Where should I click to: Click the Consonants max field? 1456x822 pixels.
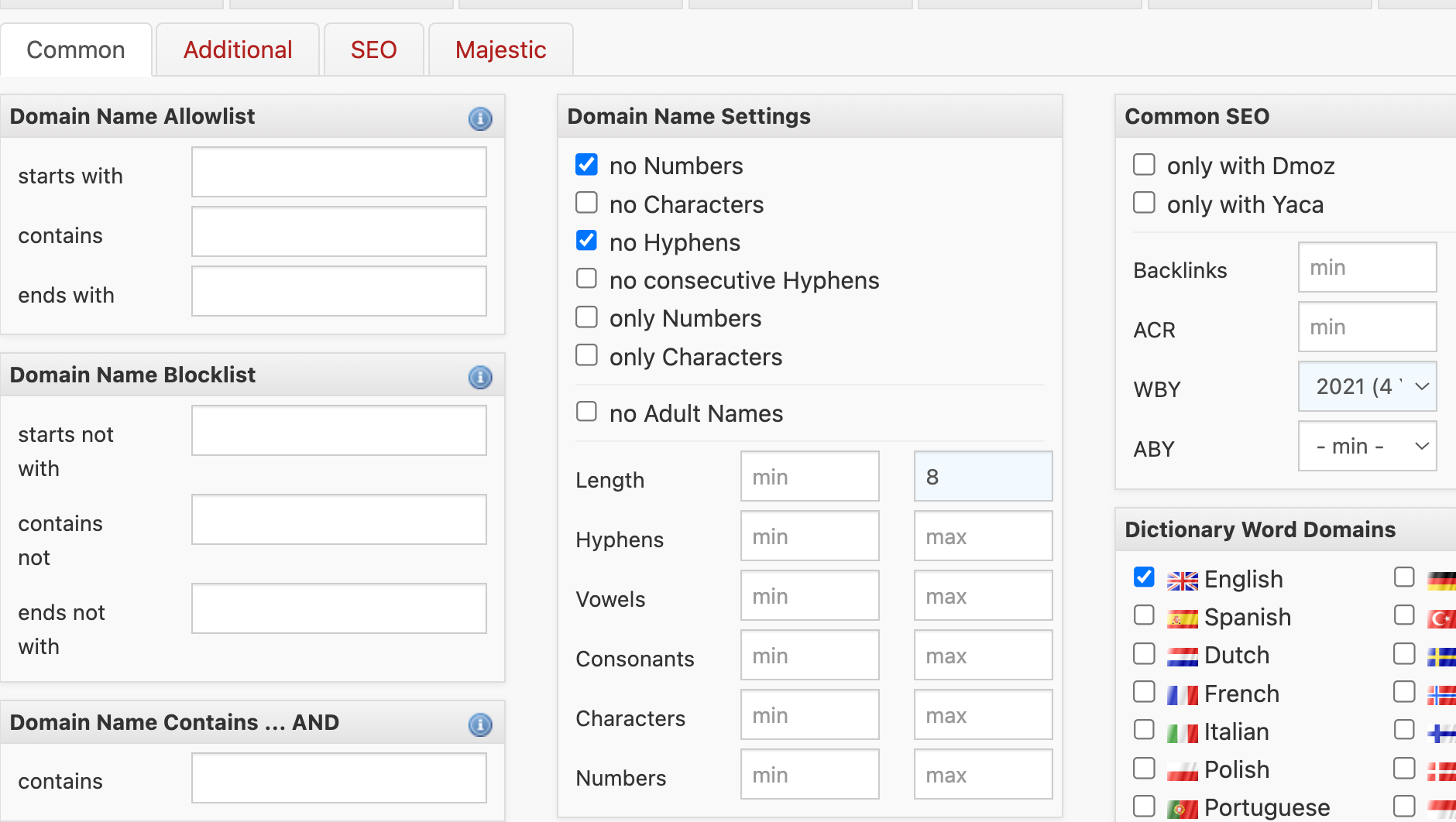(984, 655)
